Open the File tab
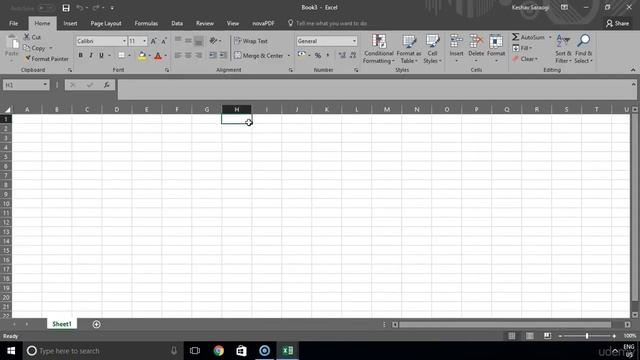Screen dimensions: 640x360 pos(13,23)
